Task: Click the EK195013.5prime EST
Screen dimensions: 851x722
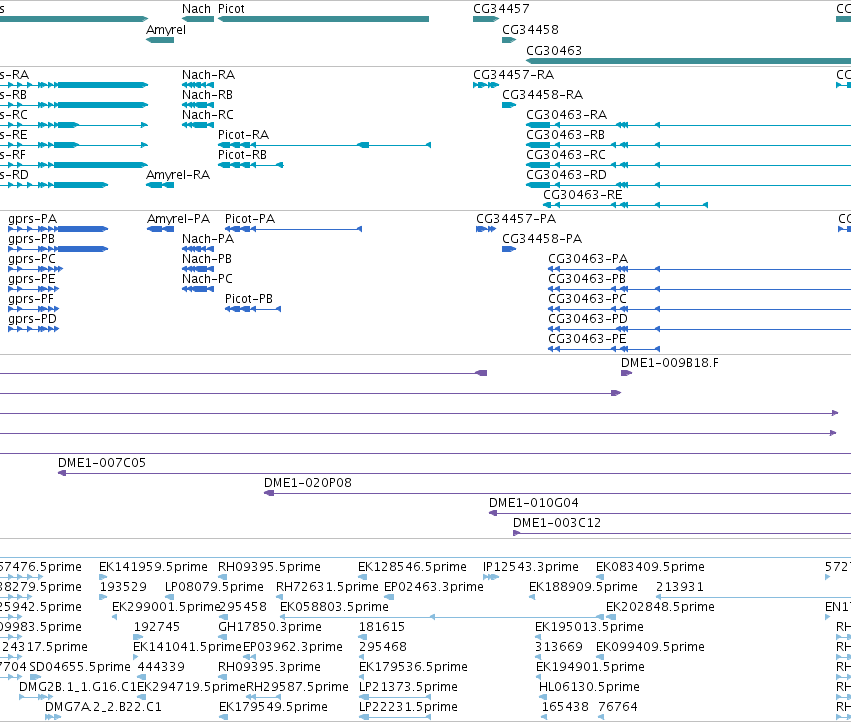Action: pos(539,637)
